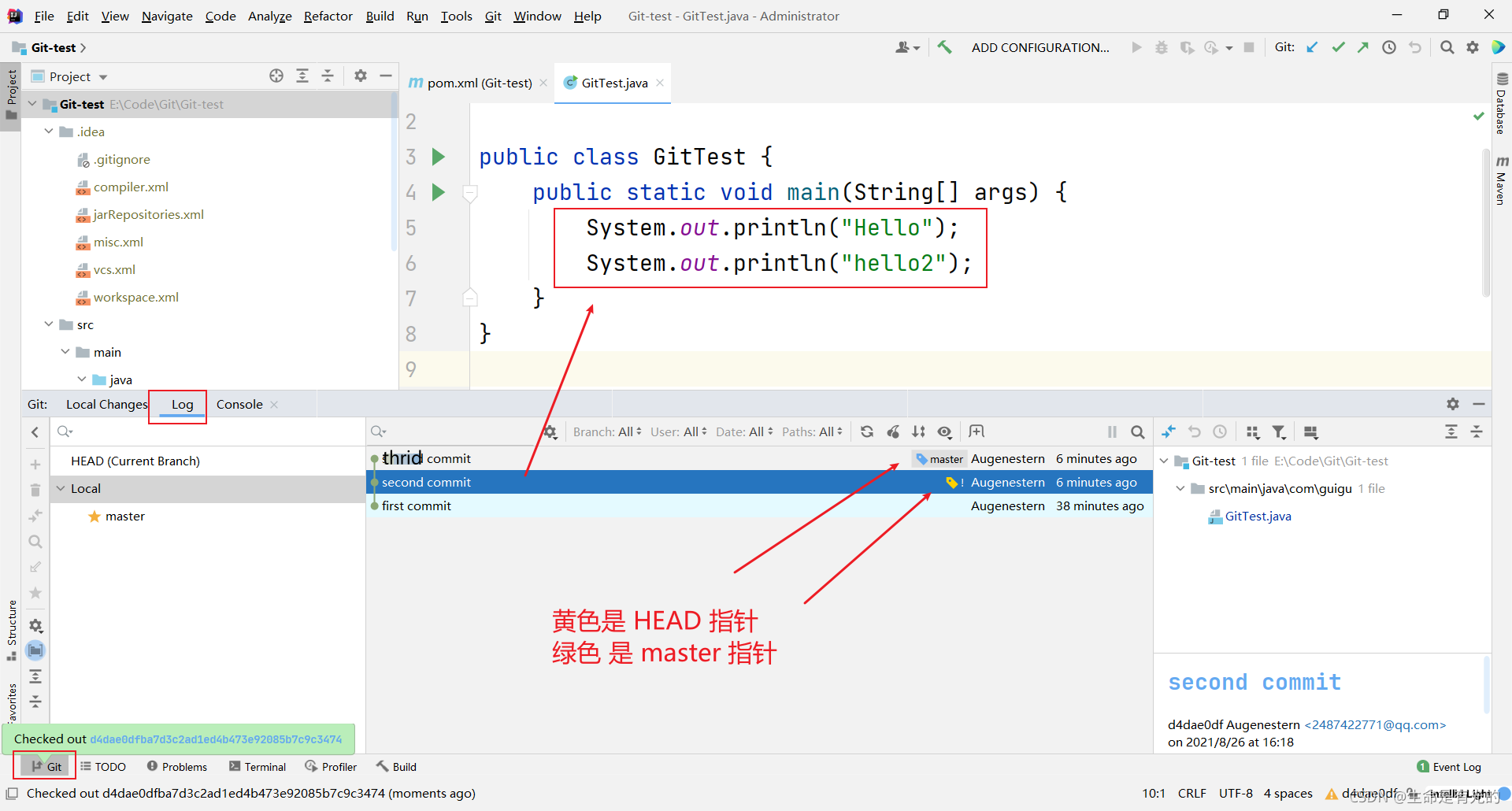Collapse src\main\java\com\guigu node
Viewport: 1512px width, 811px height.
click(1180, 488)
